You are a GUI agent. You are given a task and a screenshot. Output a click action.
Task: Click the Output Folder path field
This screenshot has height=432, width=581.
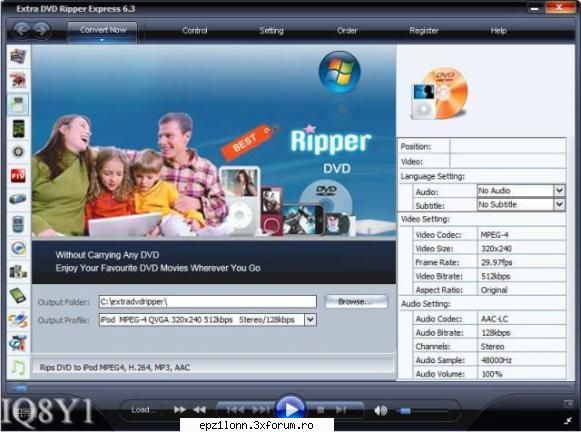[x=208, y=302]
